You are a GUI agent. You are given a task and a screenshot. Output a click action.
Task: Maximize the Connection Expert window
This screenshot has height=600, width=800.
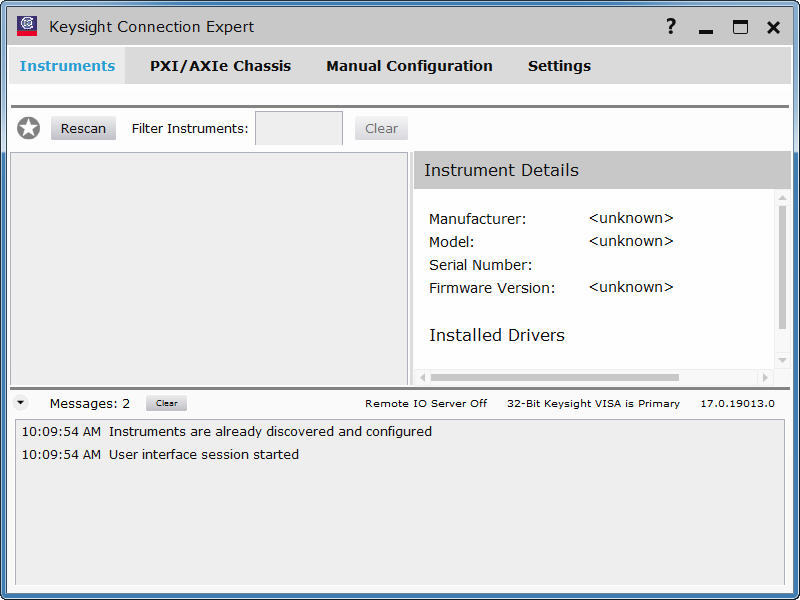[x=740, y=27]
